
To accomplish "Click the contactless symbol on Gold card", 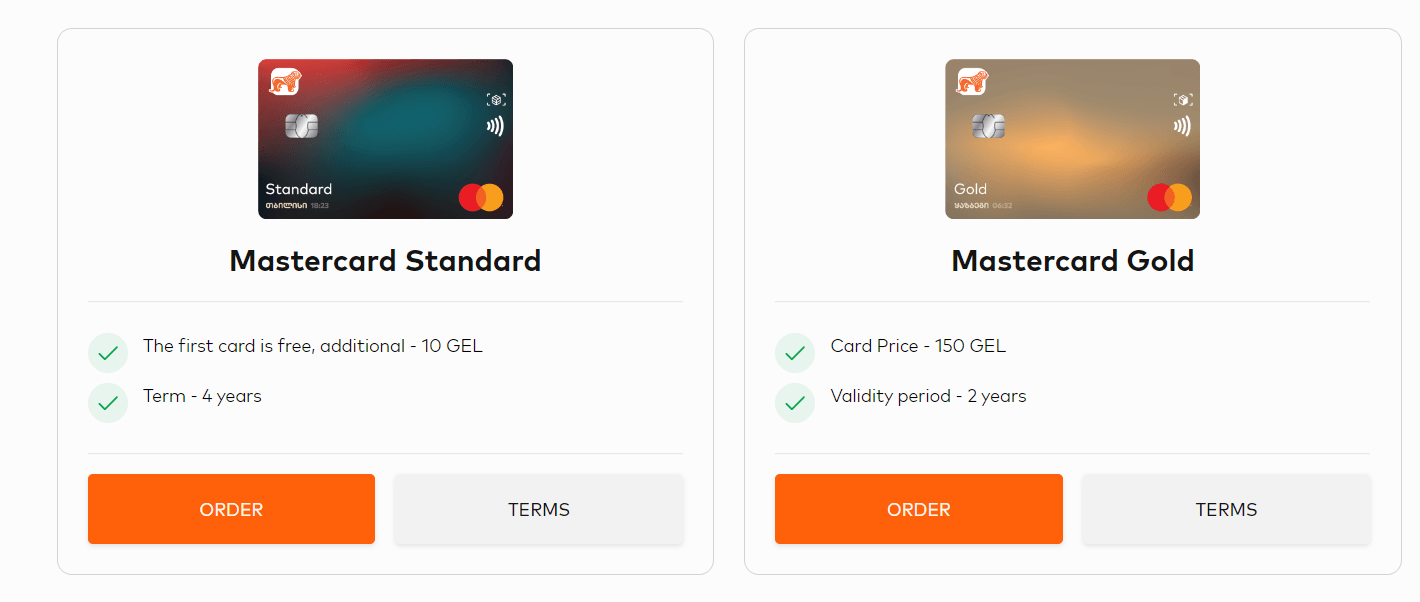I will [1182, 127].
